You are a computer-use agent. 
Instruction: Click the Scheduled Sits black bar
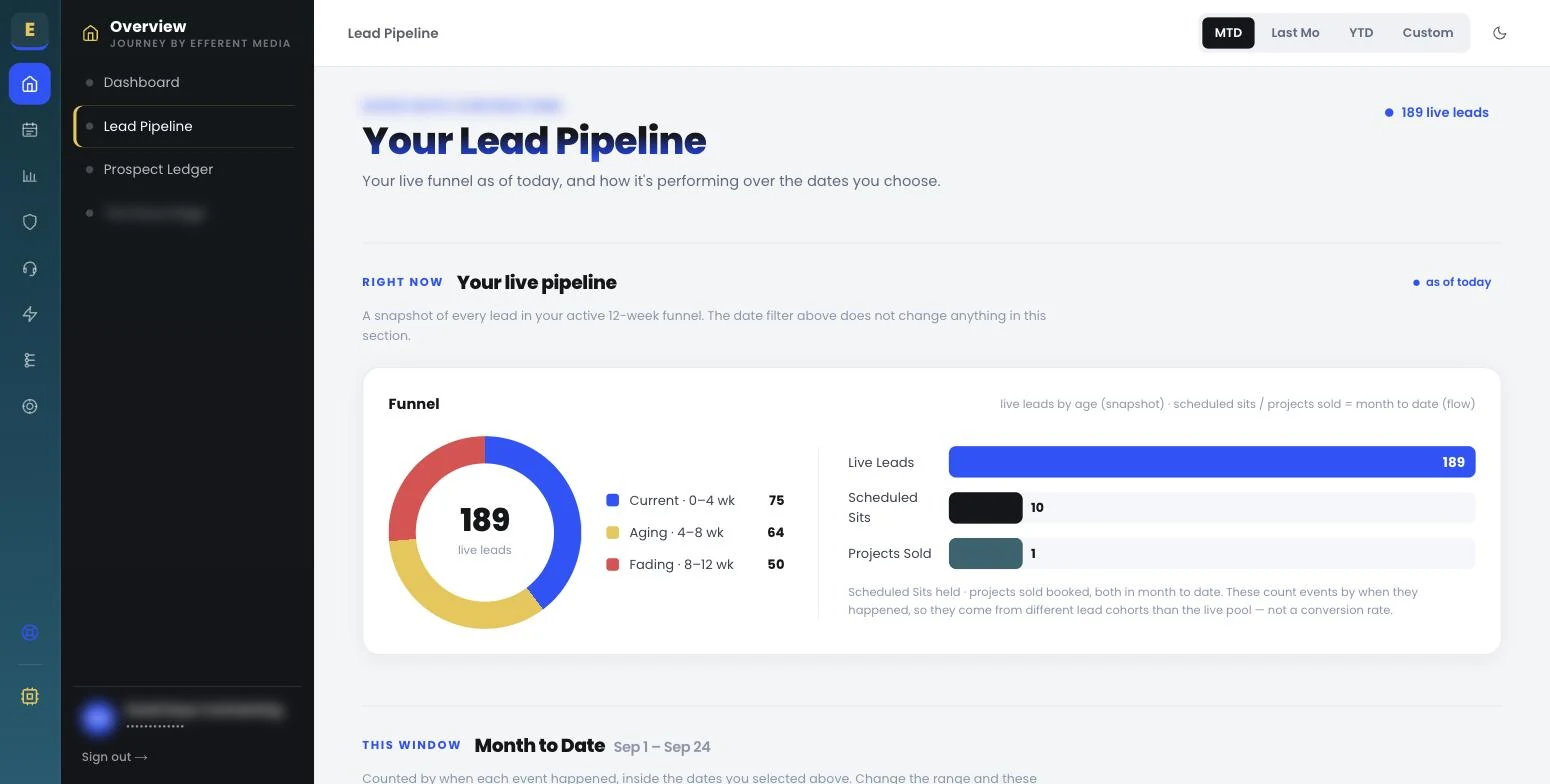(x=985, y=508)
